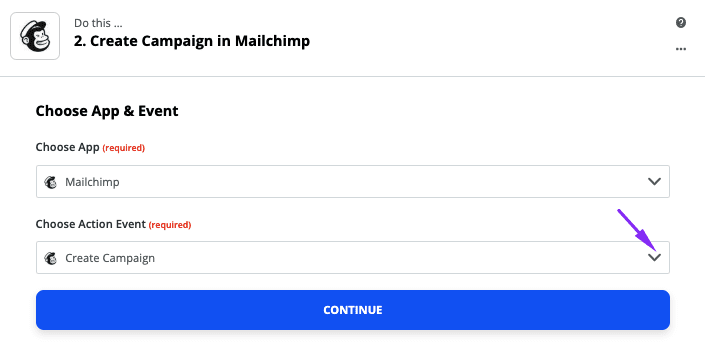Click the blue CONTINUE button
The width and height of the screenshot is (705, 361).
[x=353, y=310]
